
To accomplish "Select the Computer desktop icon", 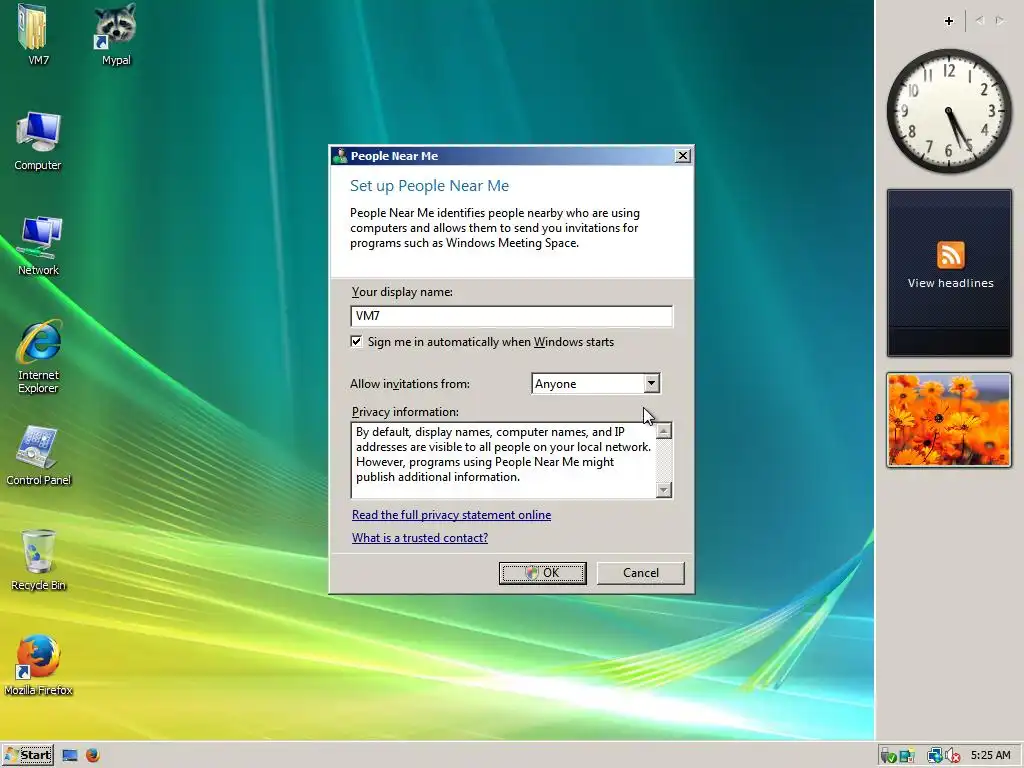I will pyautogui.click(x=38, y=134).
